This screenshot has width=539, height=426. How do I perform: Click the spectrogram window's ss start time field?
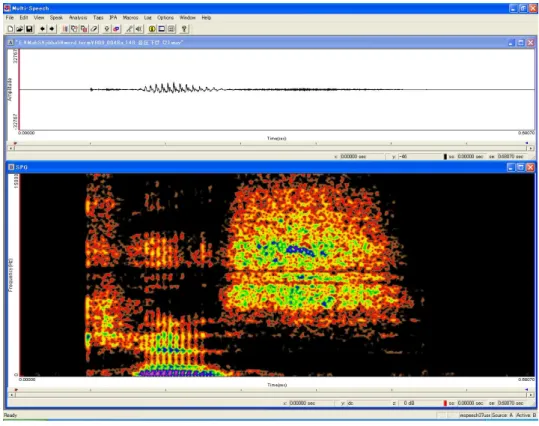tap(471, 403)
